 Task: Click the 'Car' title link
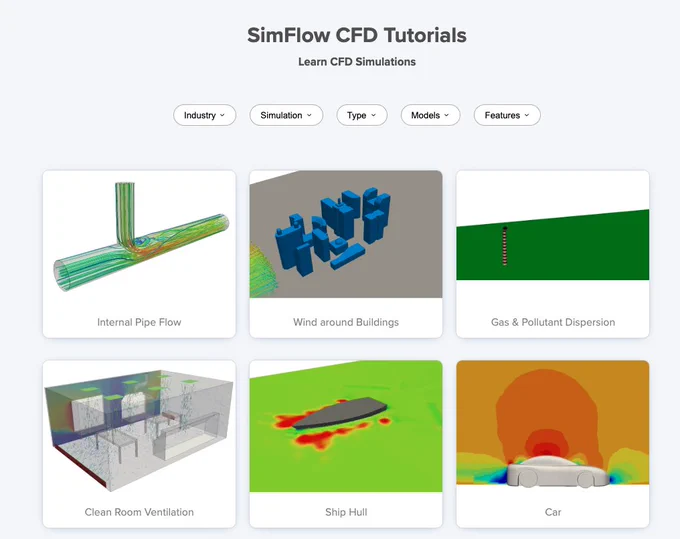coord(553,512)
